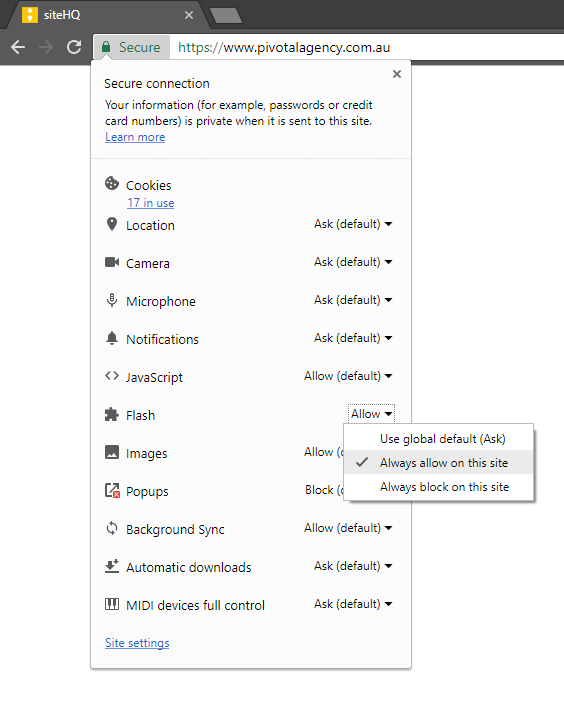
Task: Open the Site settings link
Action: coord(137,643)
